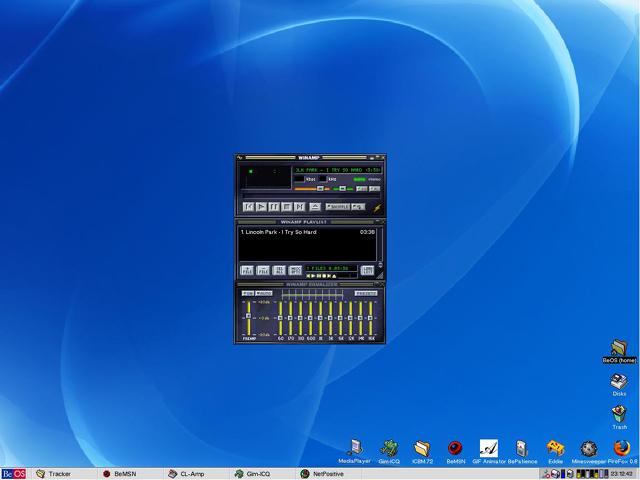This screenshot has height=480, width=640.
Task: Toggle Shuffle in Winamp main window
Action: click(x=338, y=207)
